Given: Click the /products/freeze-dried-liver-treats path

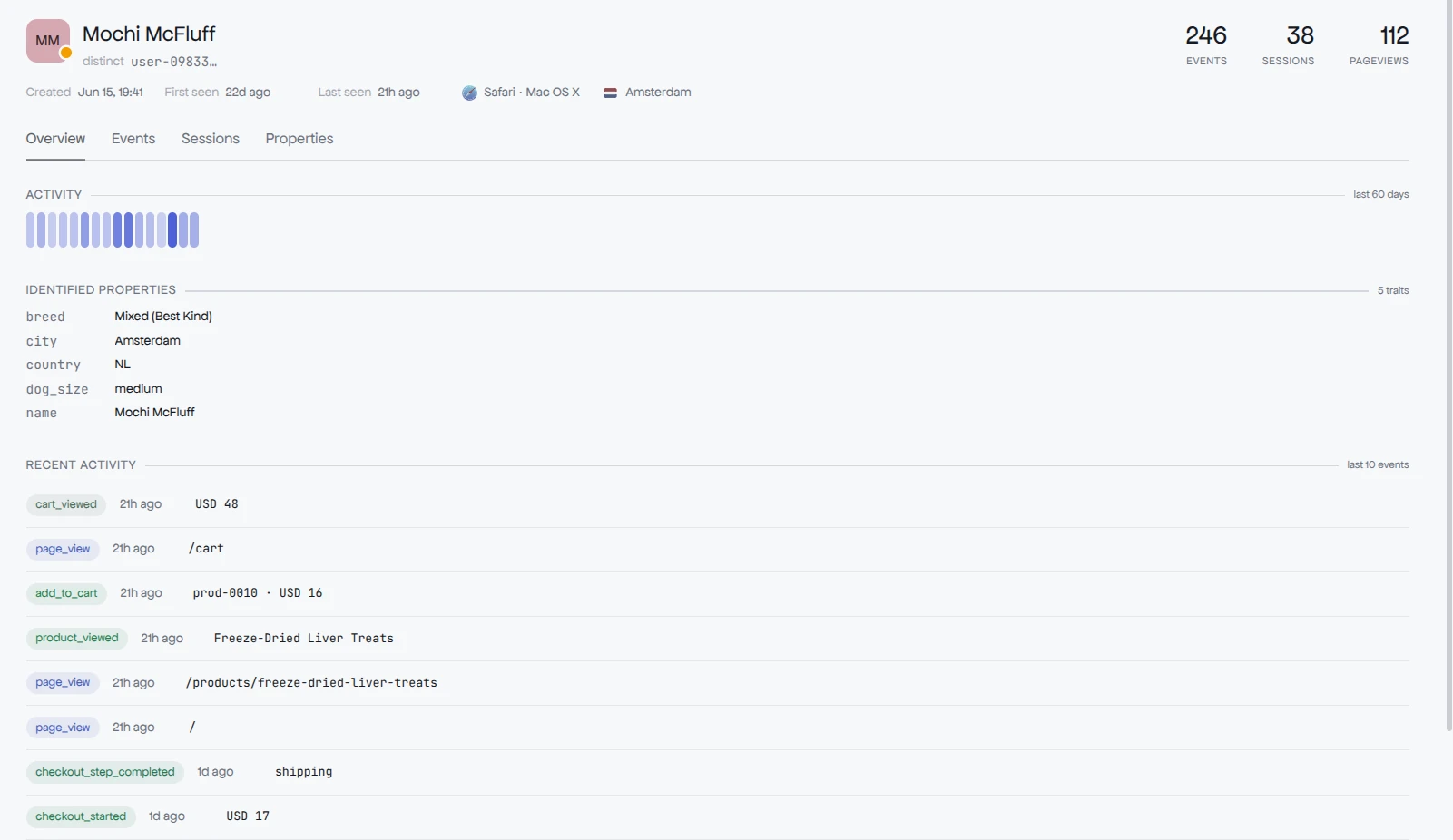Looking at the screenshot, I should 311,683.
